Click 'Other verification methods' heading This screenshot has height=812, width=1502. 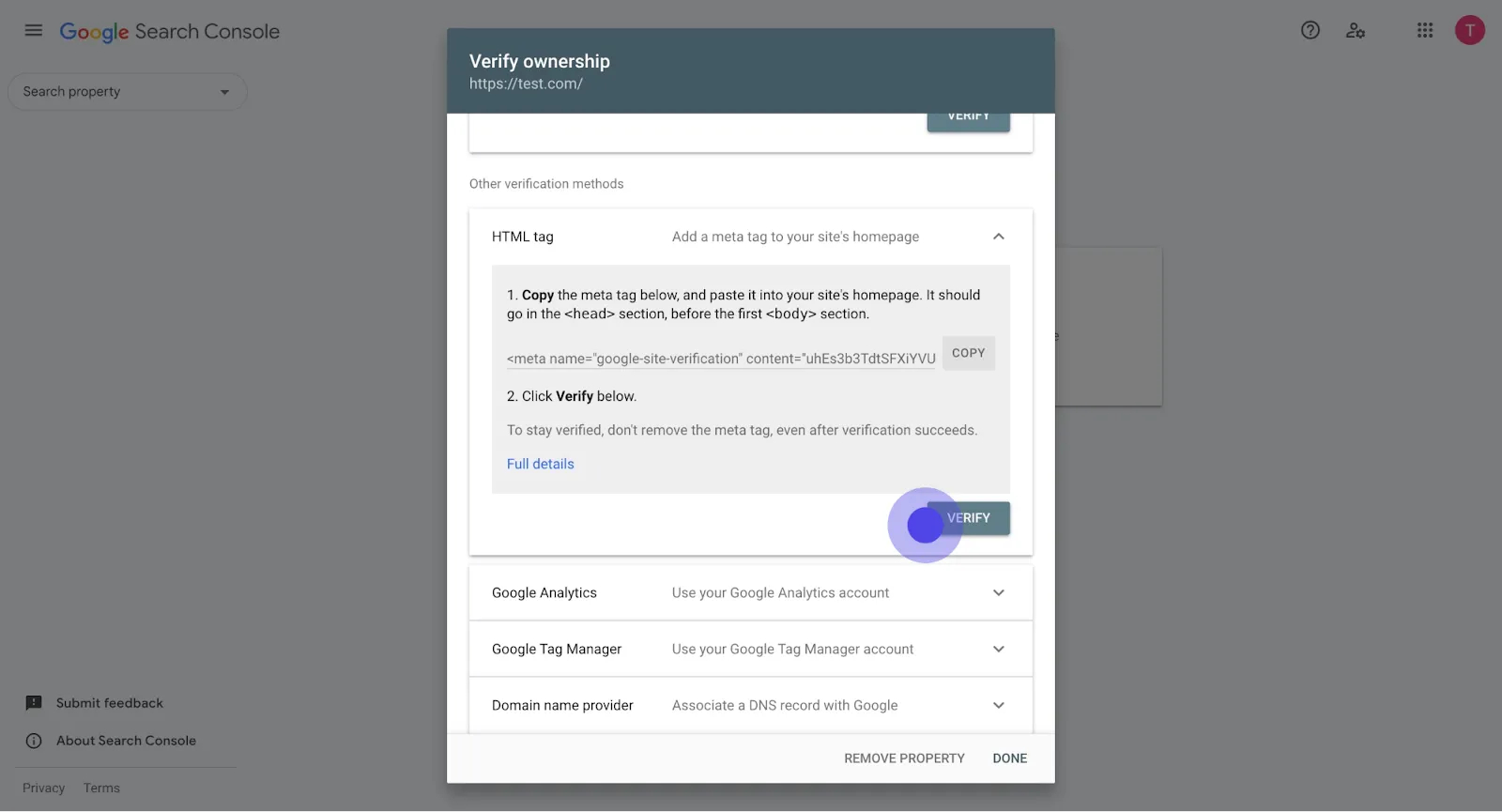[546, 184]
